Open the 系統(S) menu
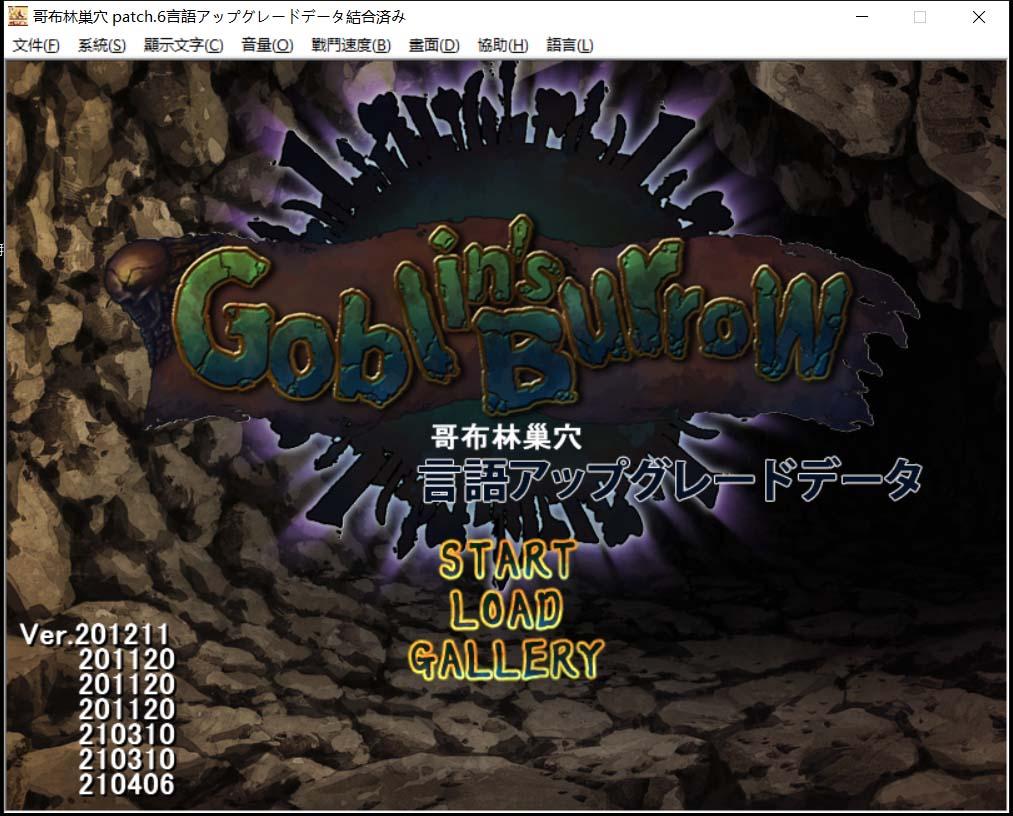 pyautogui.click(x=102, y=45)
